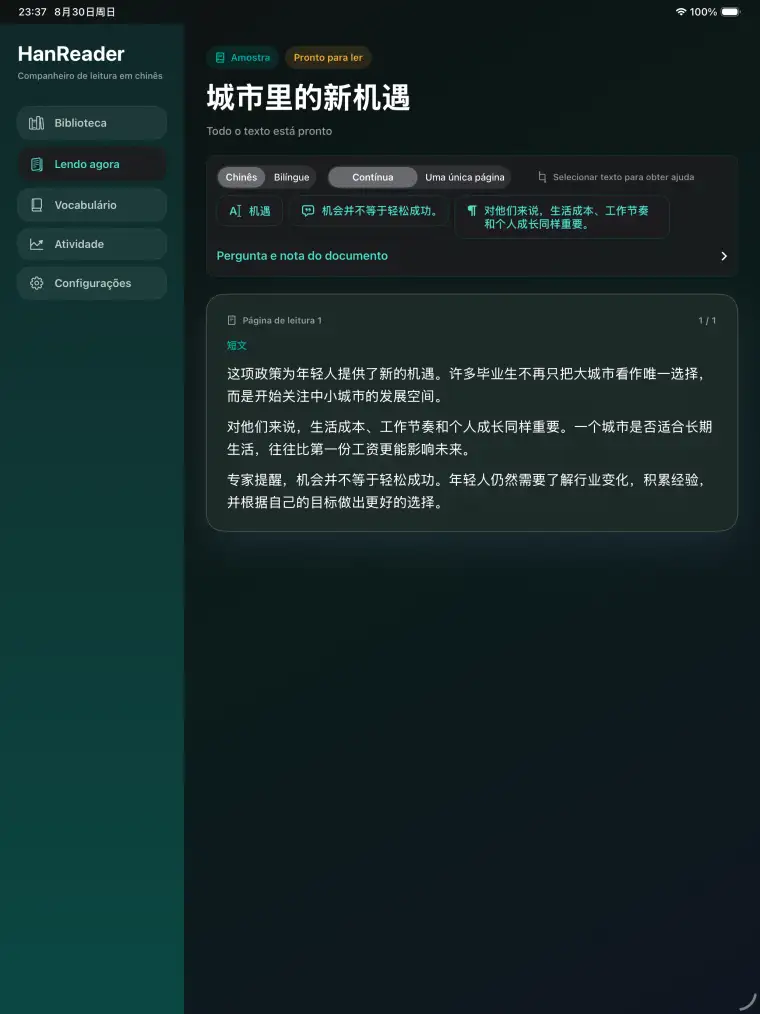The width and height of the screenshot is (760, 1014).
Task: Tap the 机会并不等于轻松成功 sentence chip
Action: click(x=369, y=211)
